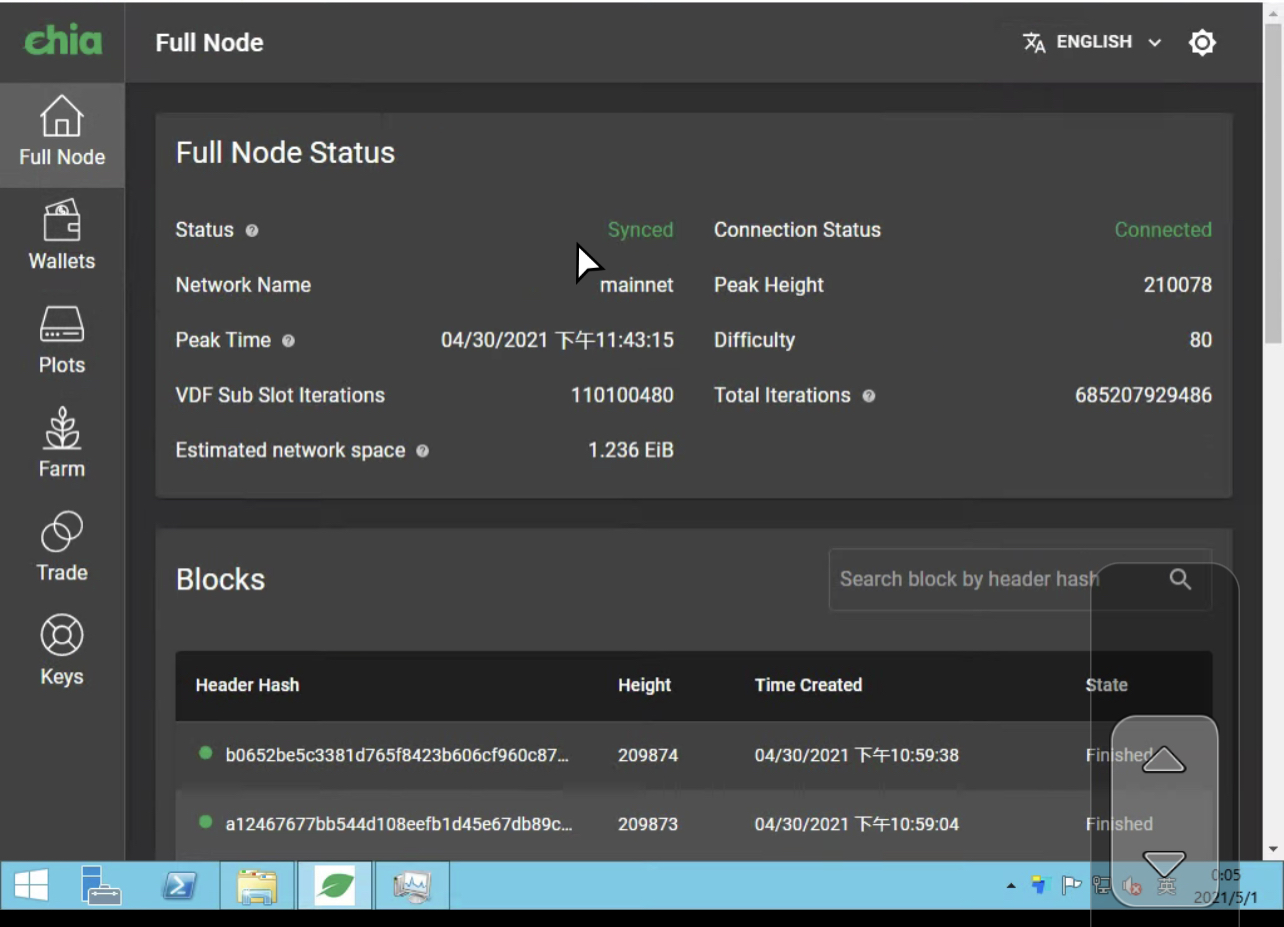
Task: Click the block search magnifier
Action: click(1180, 579)
